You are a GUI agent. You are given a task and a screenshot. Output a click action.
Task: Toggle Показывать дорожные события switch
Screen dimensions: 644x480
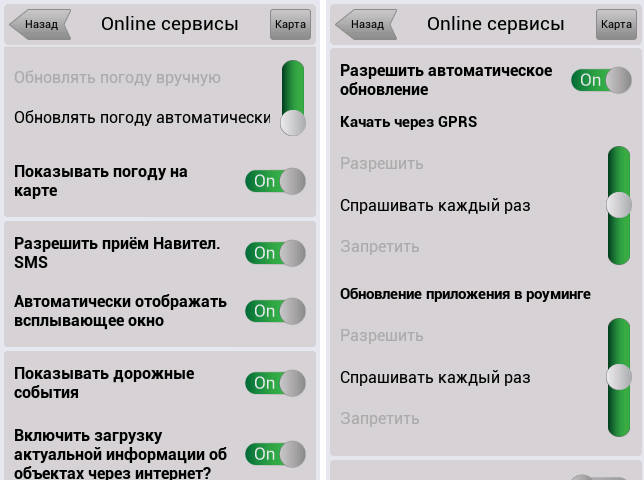[275, 383]
